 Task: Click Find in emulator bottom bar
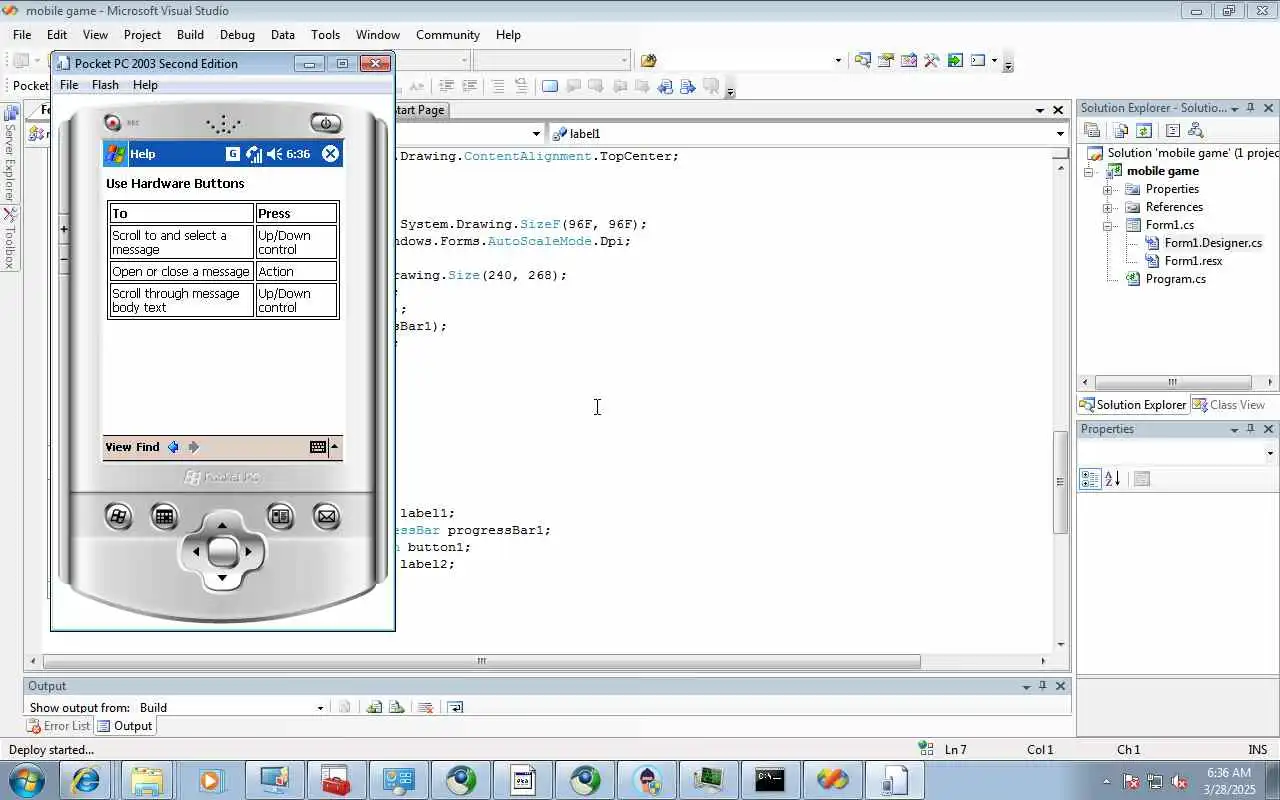148,447
